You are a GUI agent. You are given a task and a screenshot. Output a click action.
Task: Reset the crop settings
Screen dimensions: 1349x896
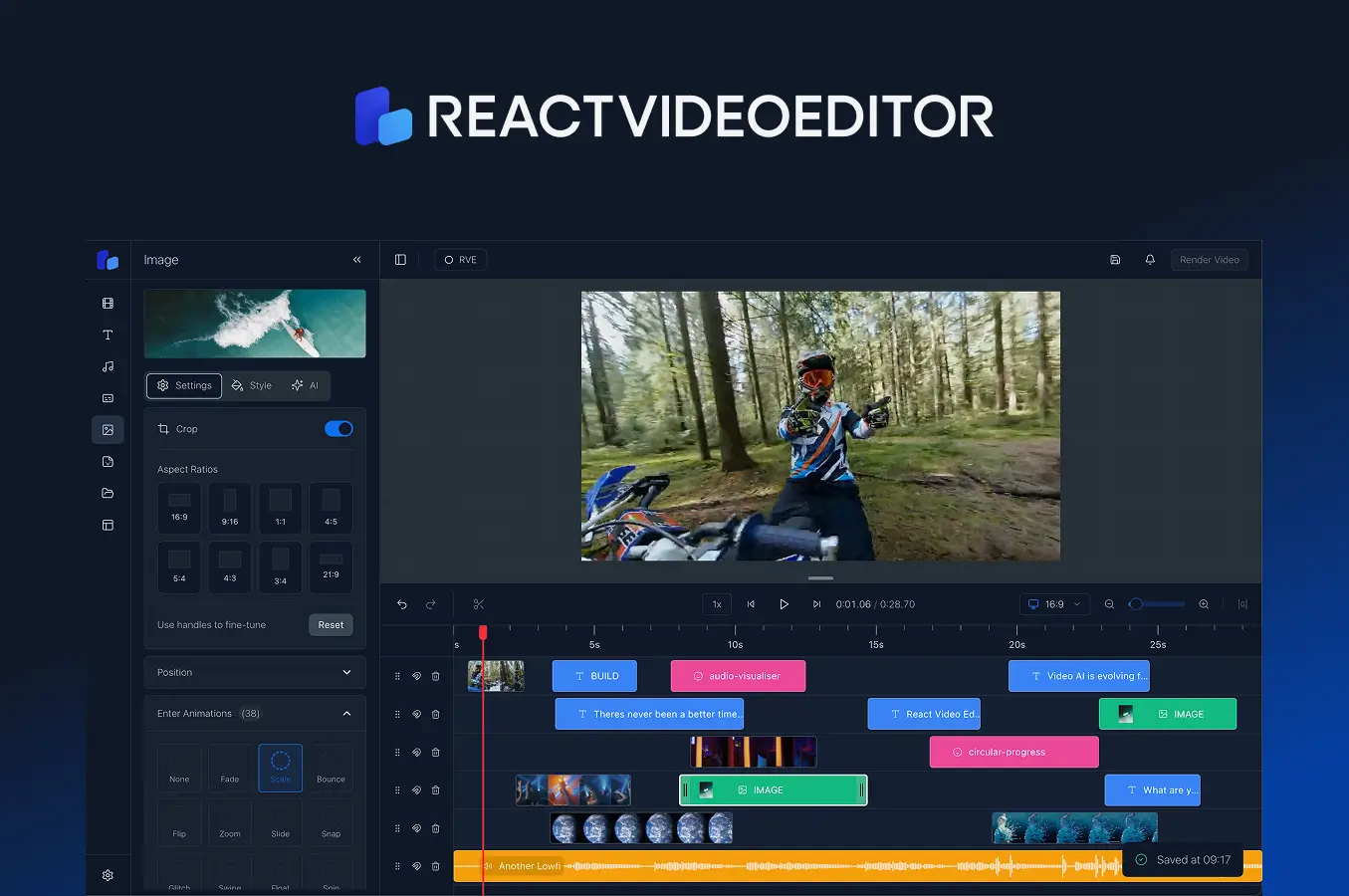[331, 625]
